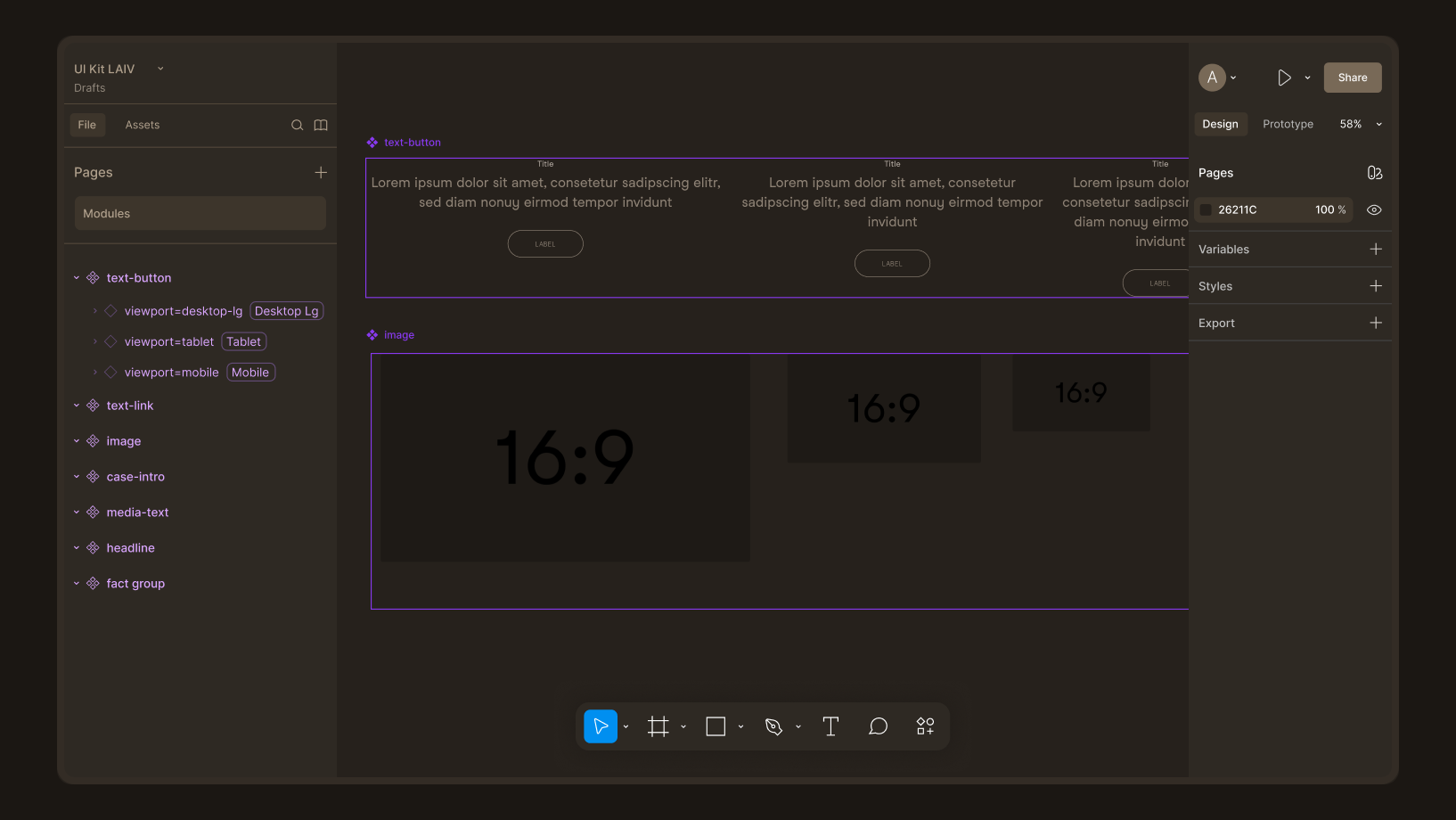Add a variable with plus icon

click(1376, 249)
